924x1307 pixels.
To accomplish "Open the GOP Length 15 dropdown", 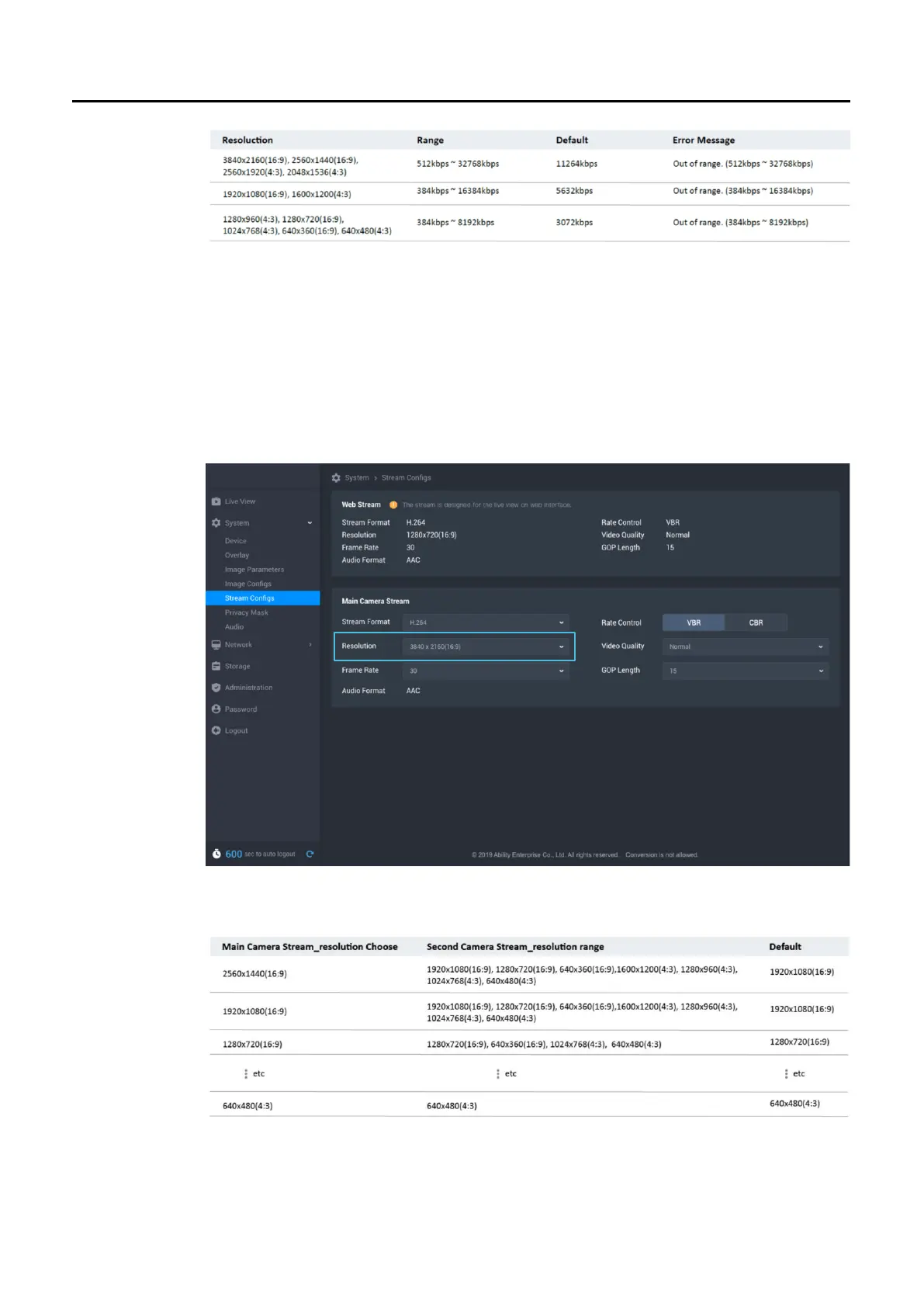I will [746, 671].
